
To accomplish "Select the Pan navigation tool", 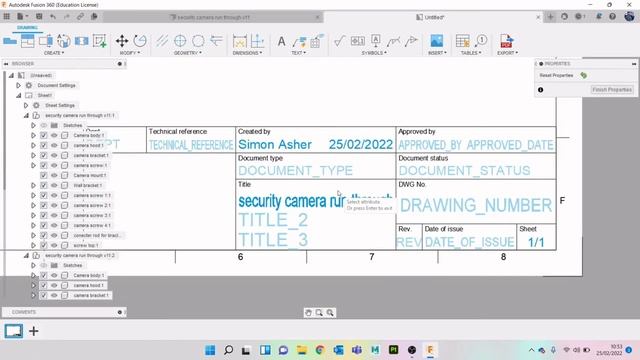I will point(308,313).
